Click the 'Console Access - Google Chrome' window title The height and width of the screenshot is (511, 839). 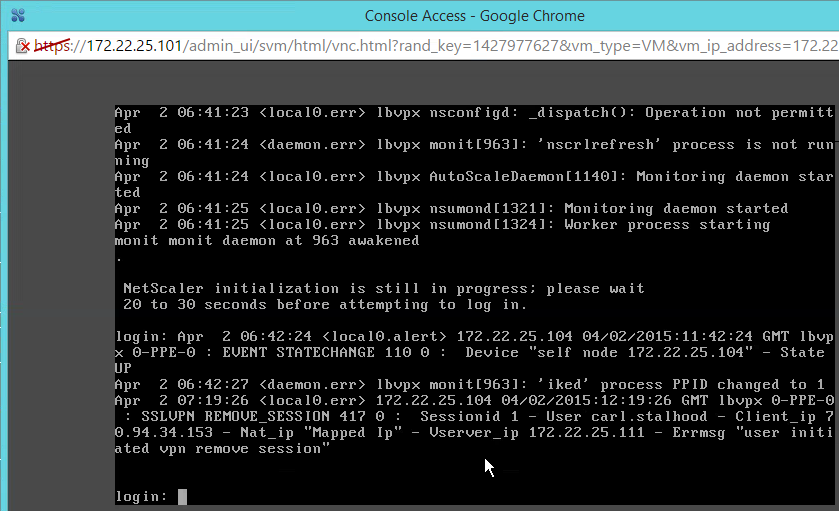475,16
